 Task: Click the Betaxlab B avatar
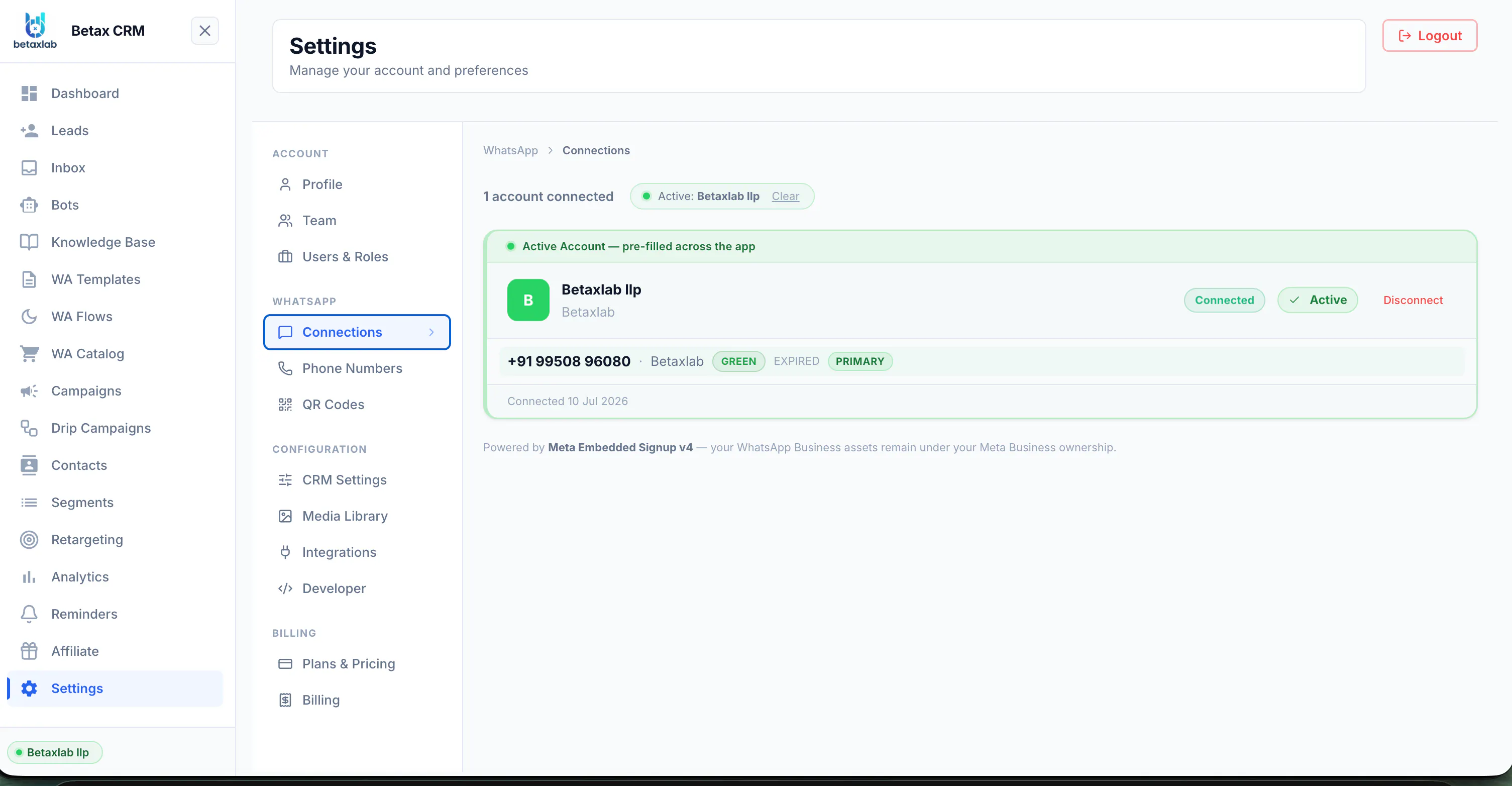point(527,300)
